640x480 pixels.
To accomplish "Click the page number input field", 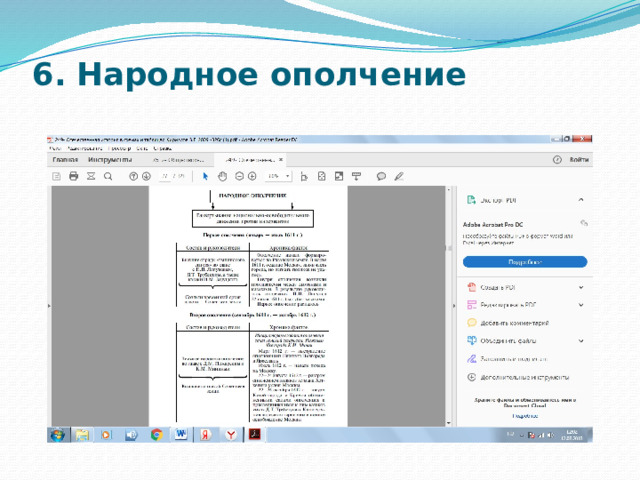I will tap(165, 176).
